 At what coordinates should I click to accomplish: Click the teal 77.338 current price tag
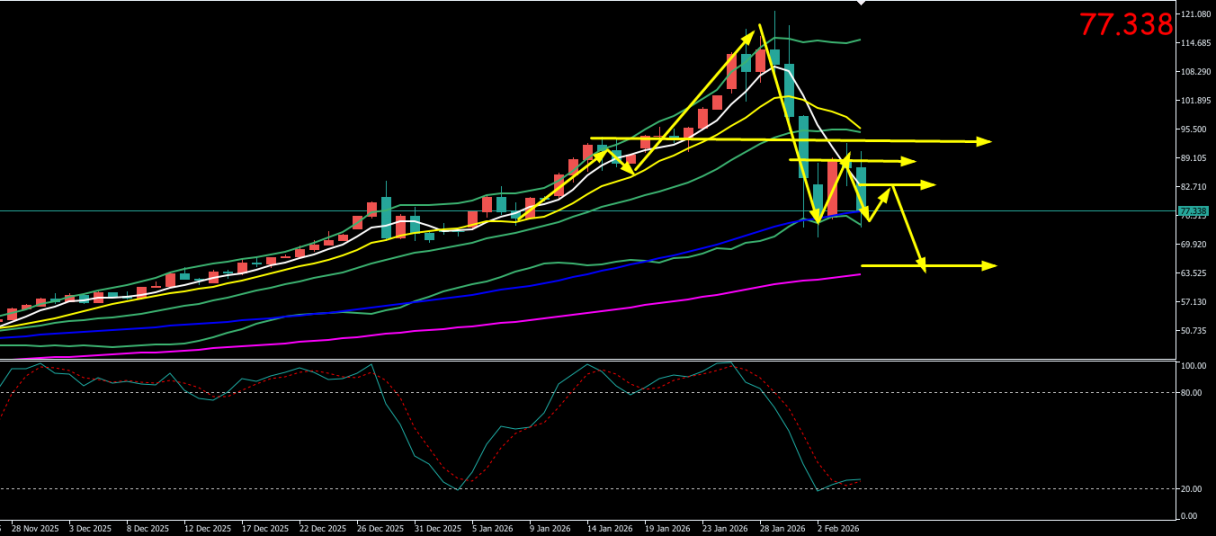click(1191, 211)
